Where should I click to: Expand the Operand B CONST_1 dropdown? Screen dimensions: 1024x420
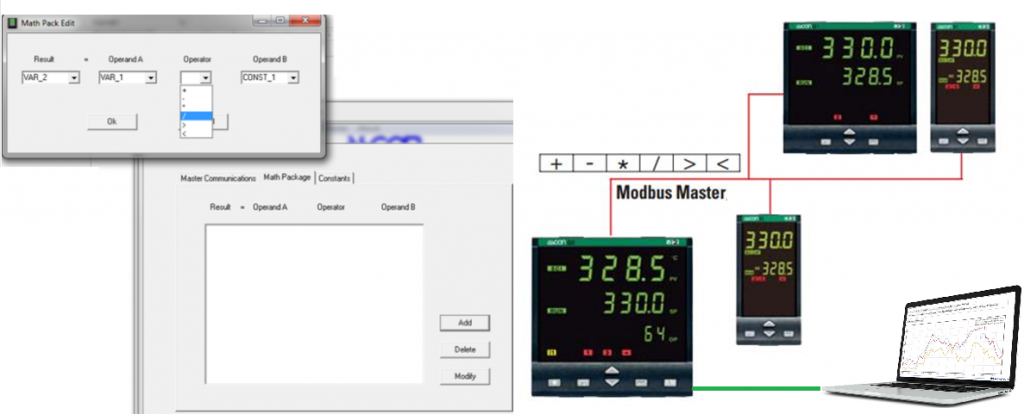click(293, 78)
